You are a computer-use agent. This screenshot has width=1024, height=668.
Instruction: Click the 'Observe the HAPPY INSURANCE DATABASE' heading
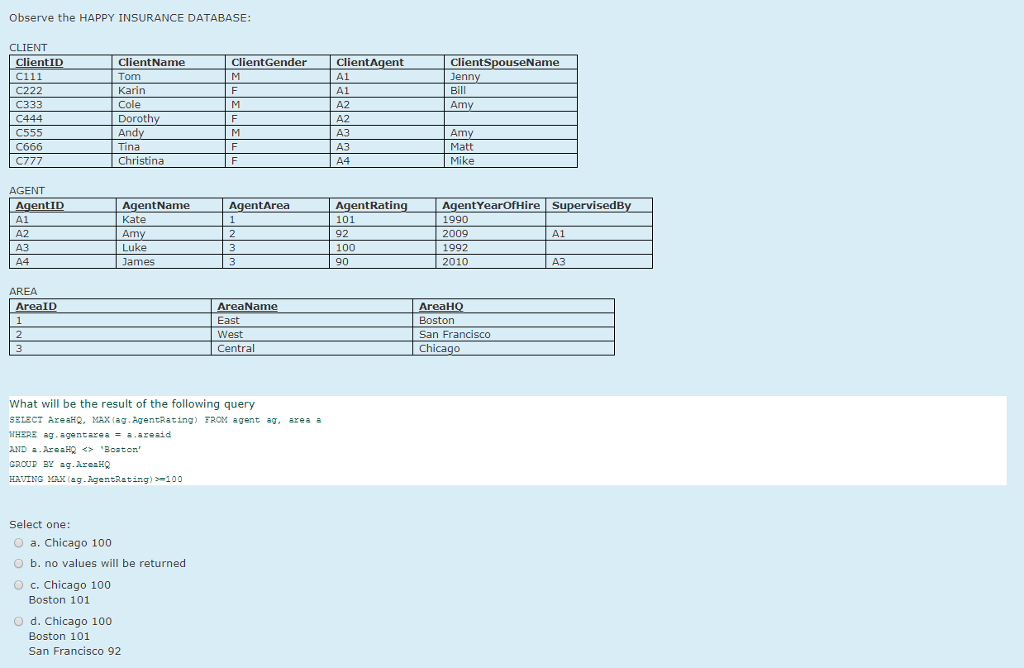pyautogui.click(x=130, y=18)
